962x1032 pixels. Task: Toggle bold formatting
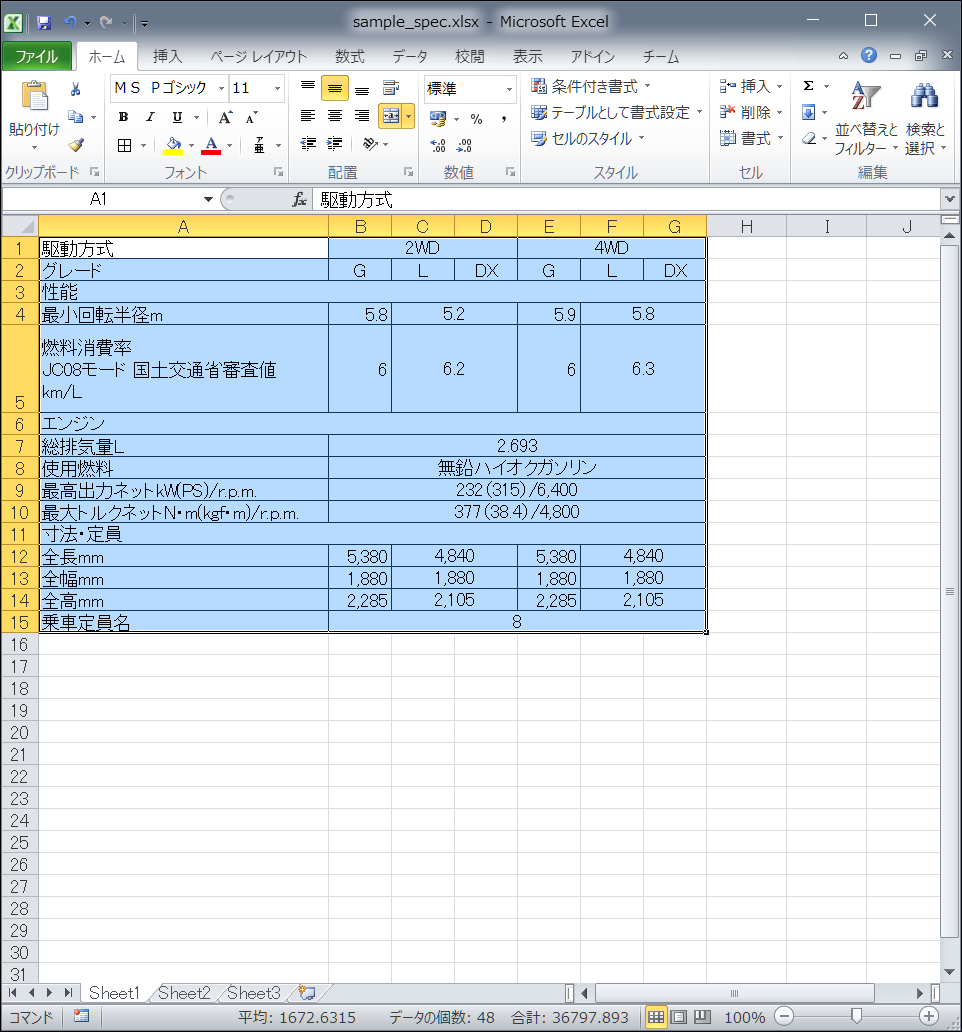click(x=123, y=117)
